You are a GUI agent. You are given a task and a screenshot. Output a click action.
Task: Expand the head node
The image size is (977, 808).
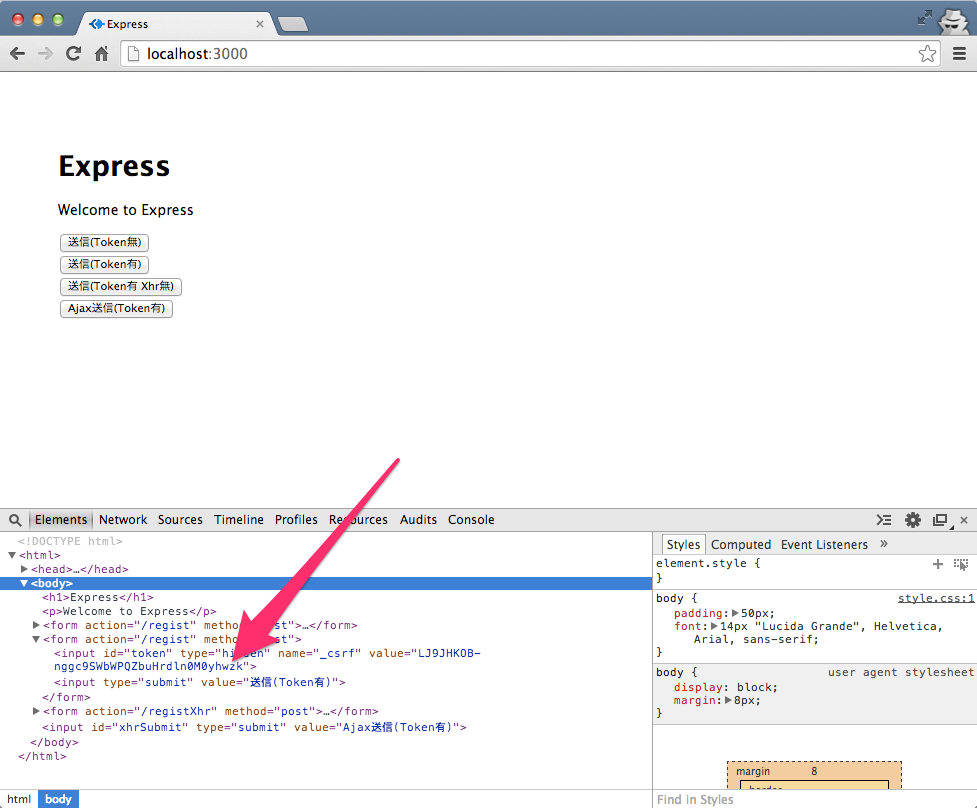pos(24,569)
